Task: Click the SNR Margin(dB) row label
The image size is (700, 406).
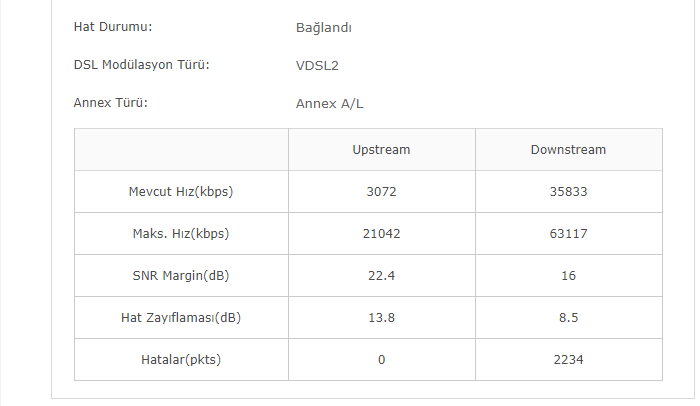Action: [181, 276]
